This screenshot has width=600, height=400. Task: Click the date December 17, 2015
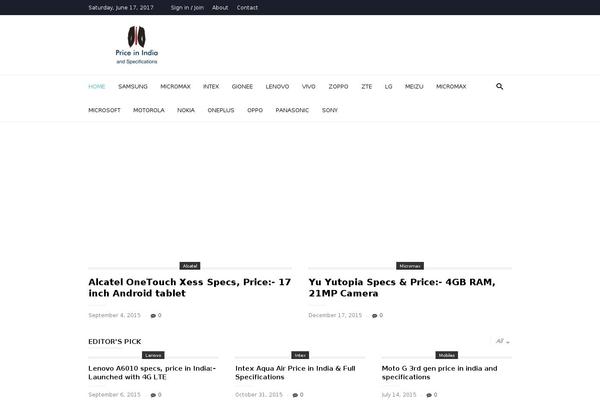pyautogui.click(x=335, y=315)
